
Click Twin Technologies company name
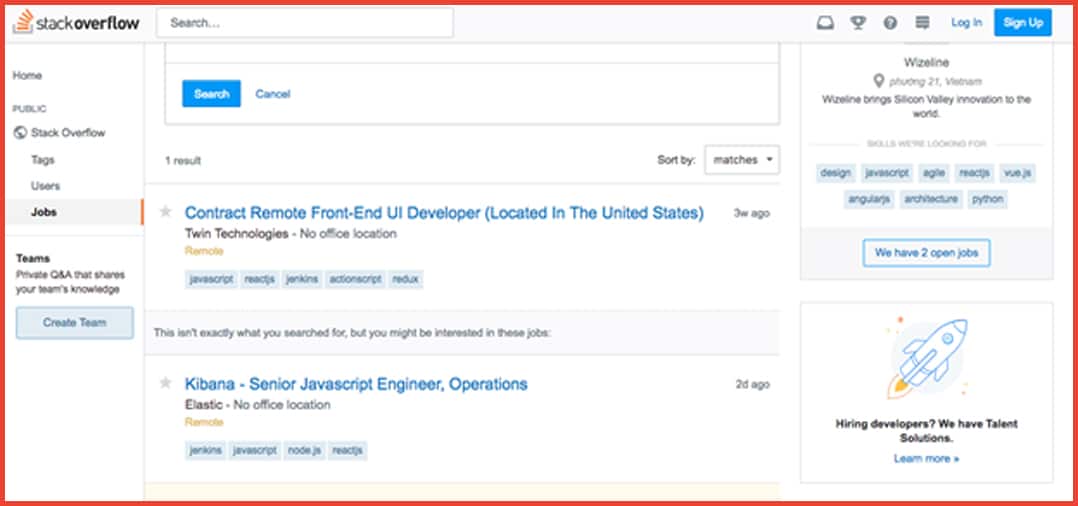coord(236,234)
